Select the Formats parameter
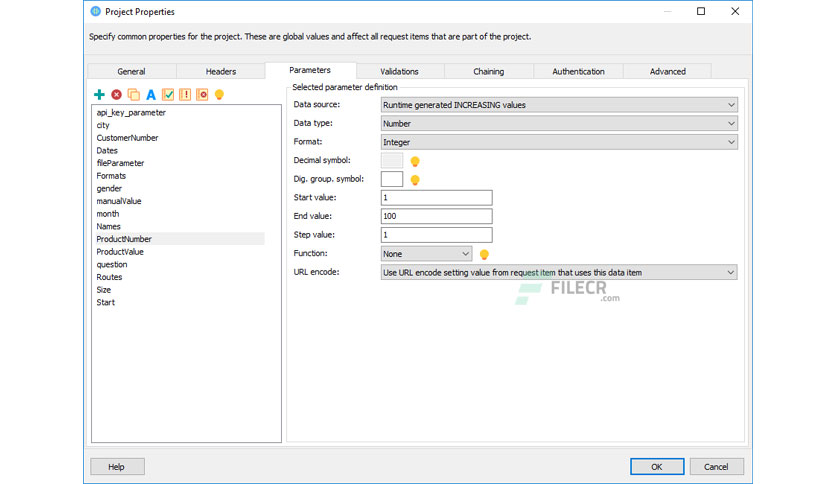The height and width of the screenshot is (484, 836). [x=111, y=176]
